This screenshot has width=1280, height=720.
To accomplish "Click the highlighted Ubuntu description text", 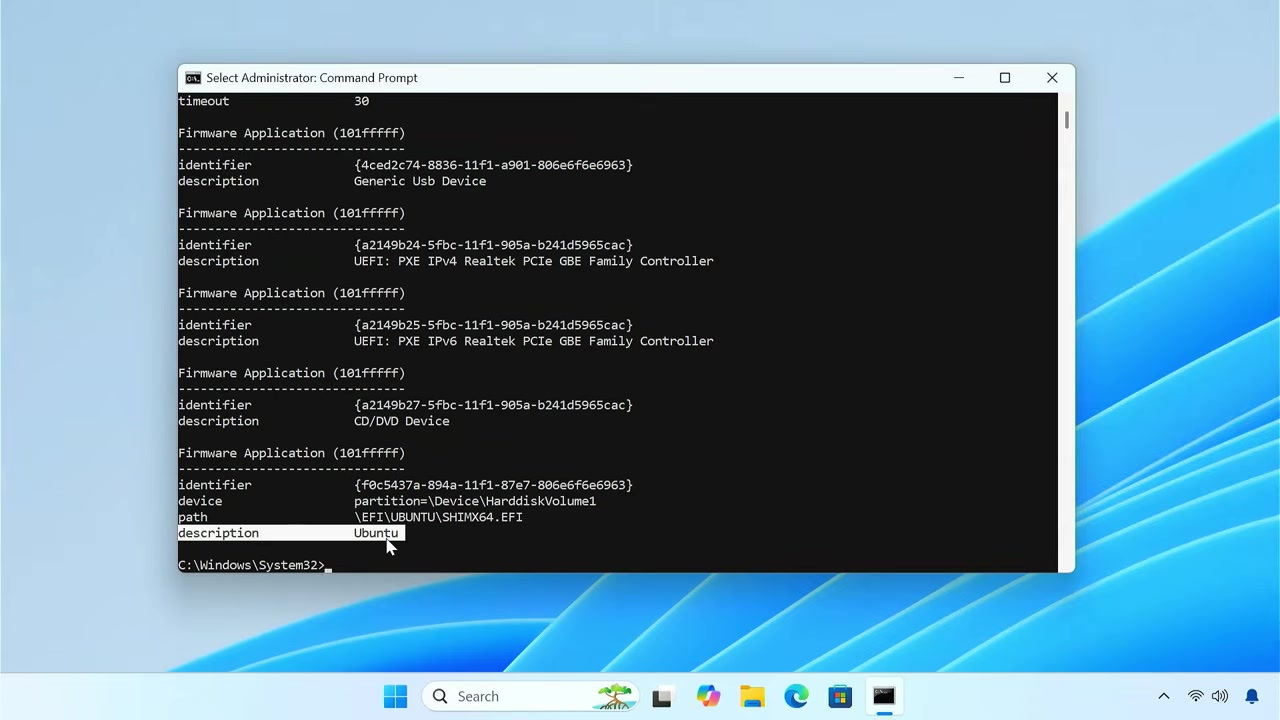I will [x=376, y=533].
